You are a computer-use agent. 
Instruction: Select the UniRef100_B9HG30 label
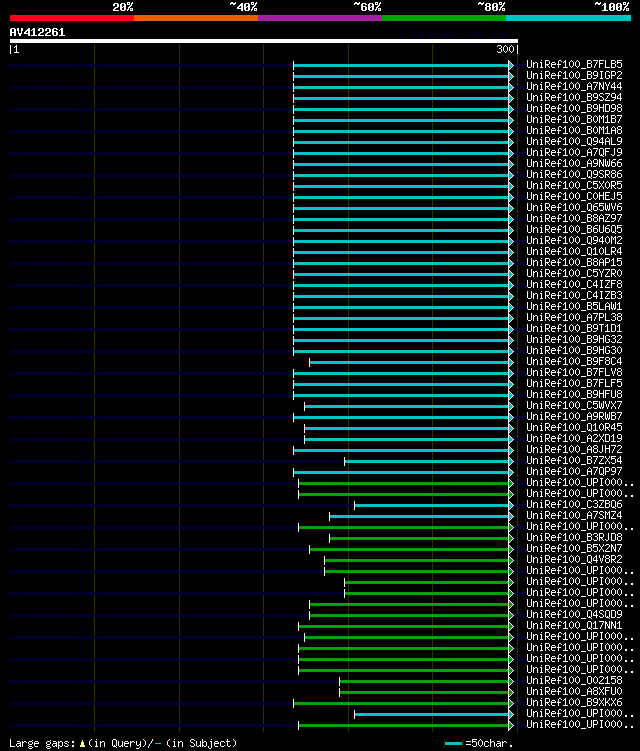[x=574, y=351]
